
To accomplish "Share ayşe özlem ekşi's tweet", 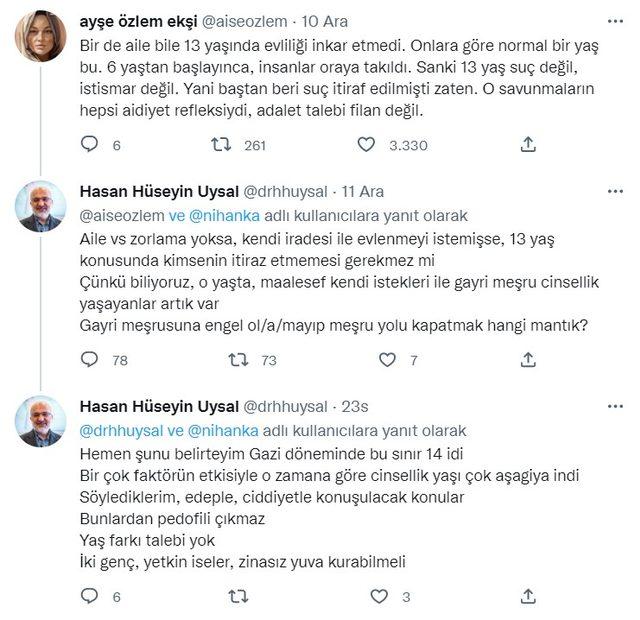I will (529, 145).
